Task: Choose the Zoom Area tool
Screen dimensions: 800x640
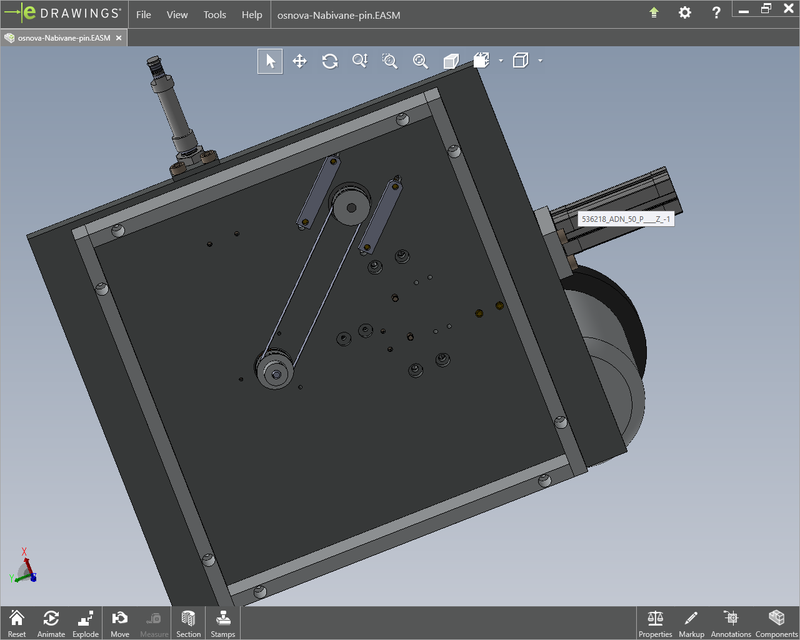Action: [388, 61]
